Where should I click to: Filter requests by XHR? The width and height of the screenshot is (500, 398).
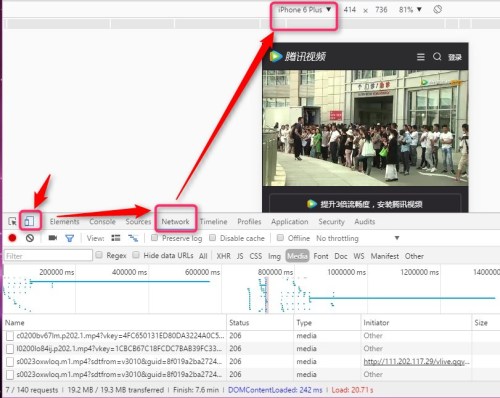click(223, 256)
